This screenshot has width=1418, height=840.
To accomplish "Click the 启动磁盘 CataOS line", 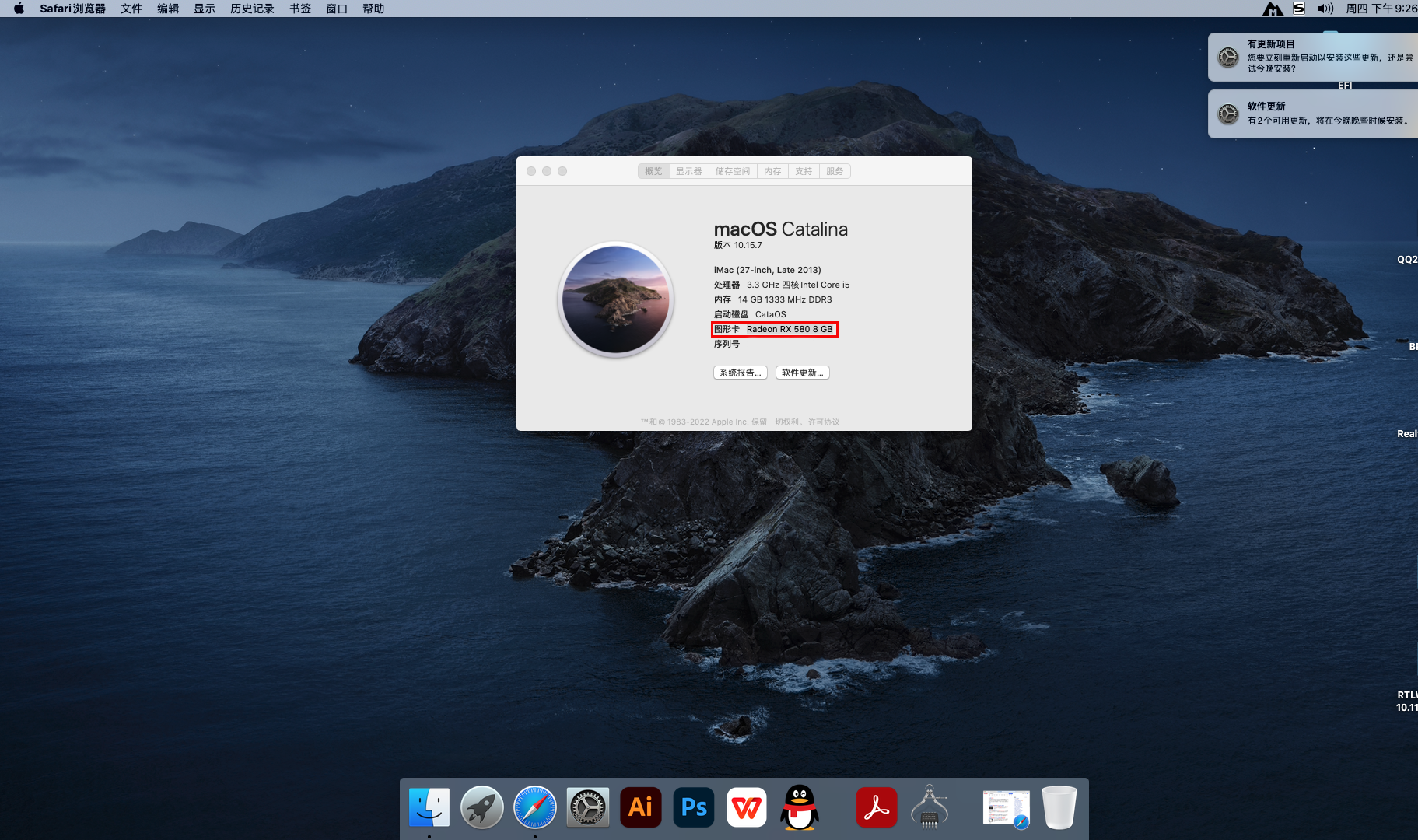I will click(x=751, y=314).
